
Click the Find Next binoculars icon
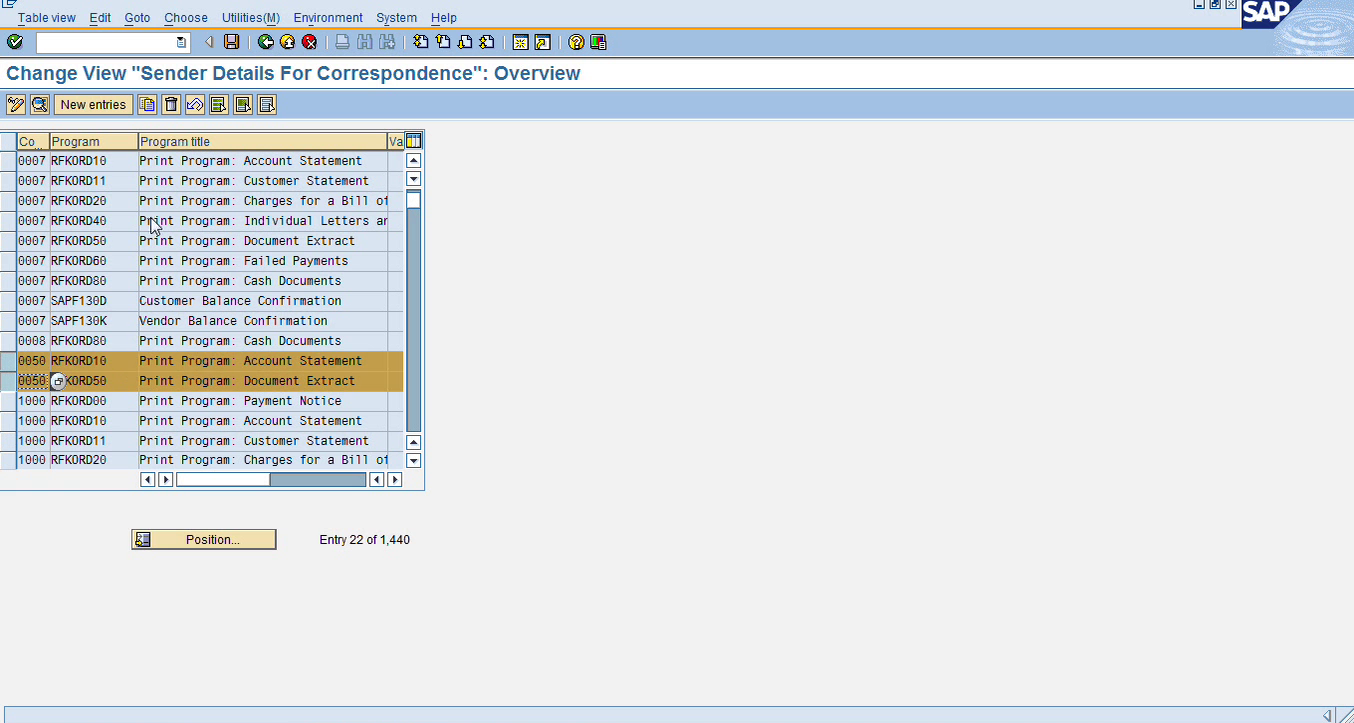386,42
